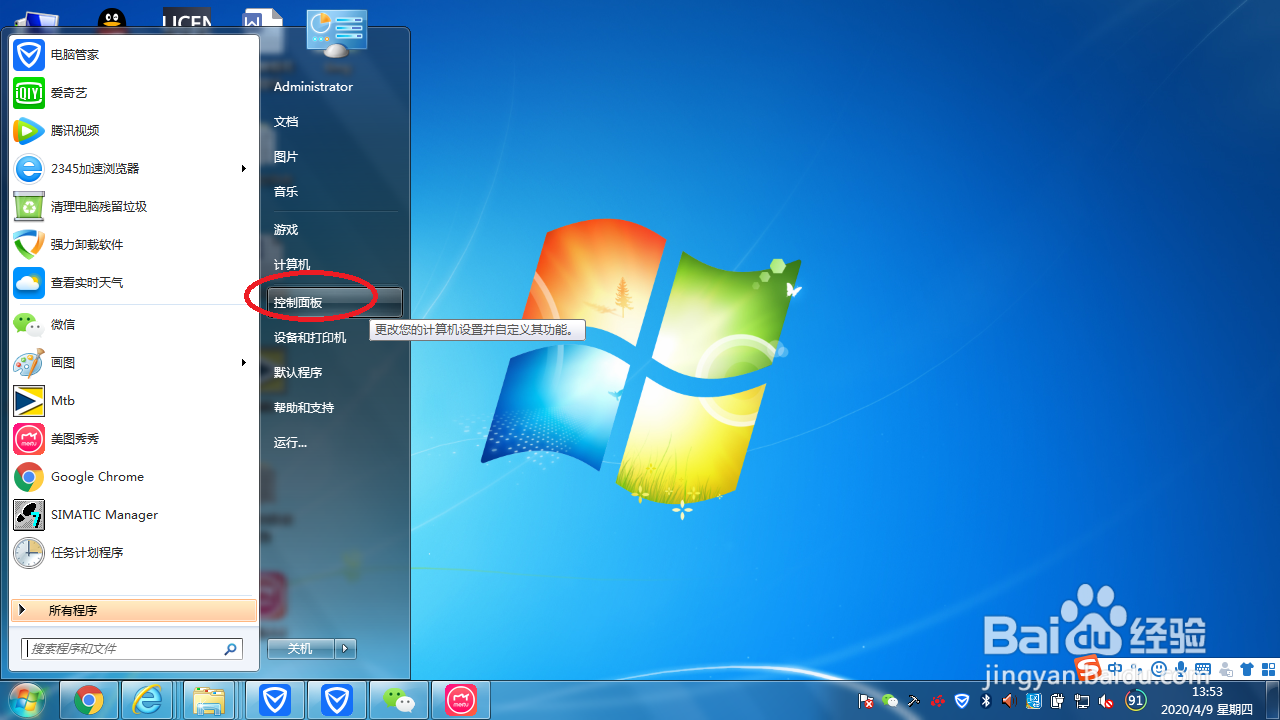Open the emoji smiley on IME bar
Screen dimensions: 1280x720
pos(1159,669)
